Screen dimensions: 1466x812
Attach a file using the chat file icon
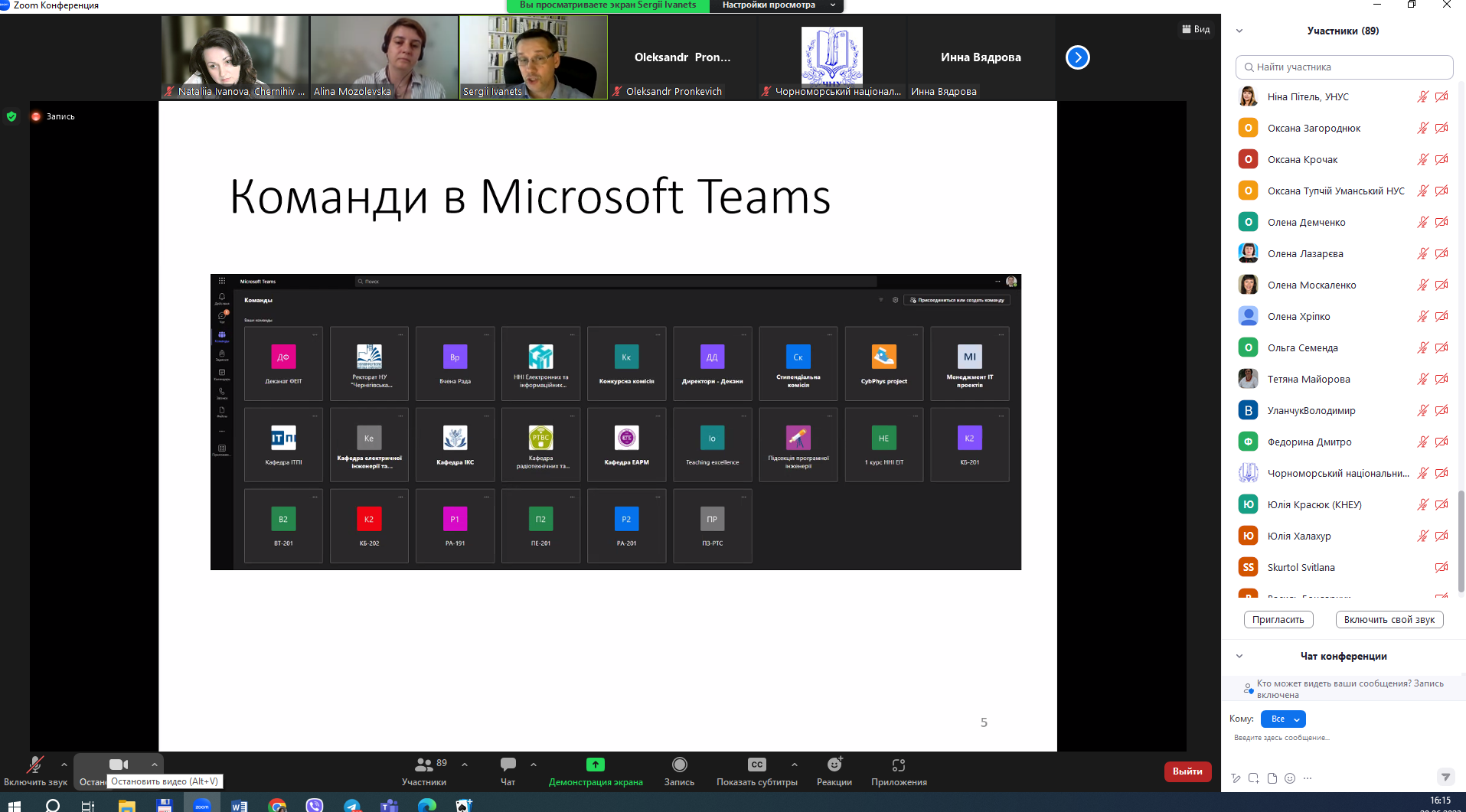pyautogui.click(x=1272, y=778)
